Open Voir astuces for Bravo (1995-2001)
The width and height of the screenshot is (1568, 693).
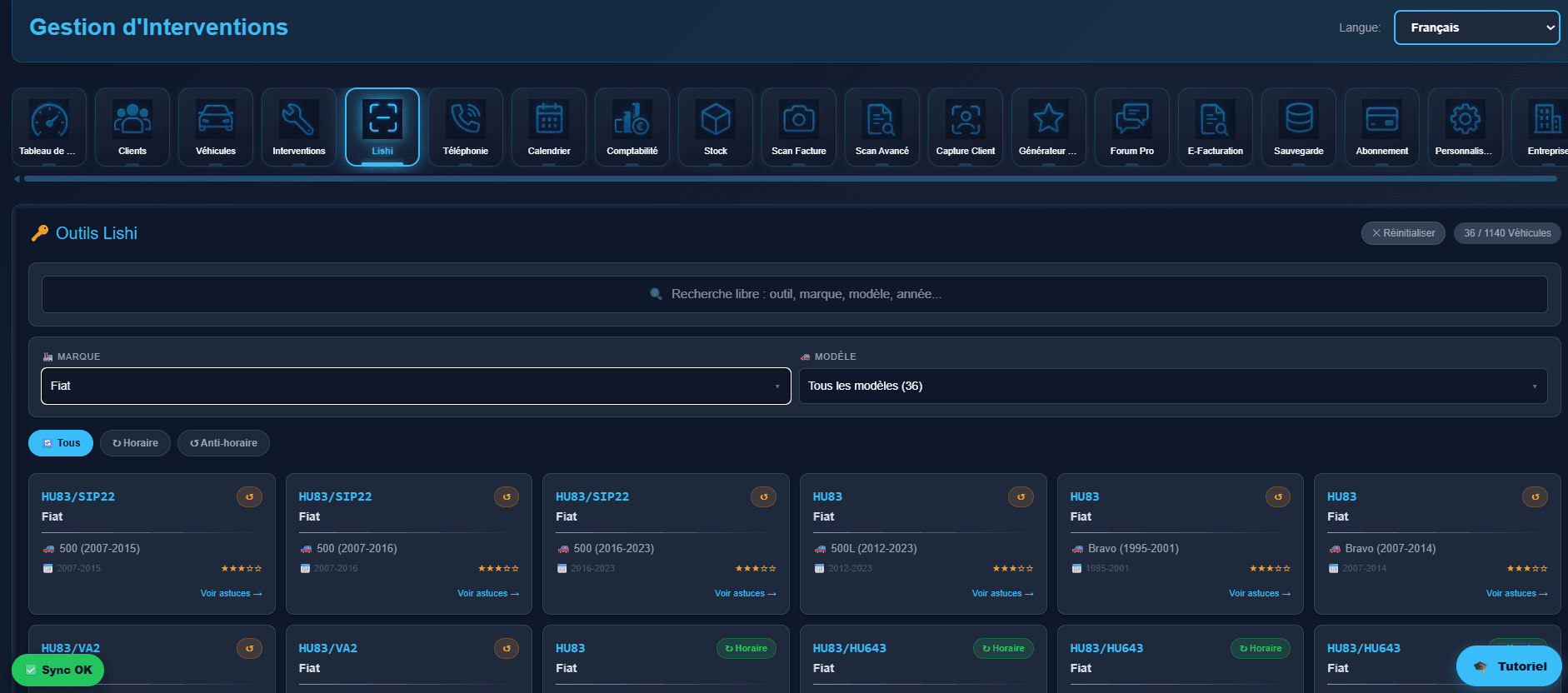coord(1260,594)
